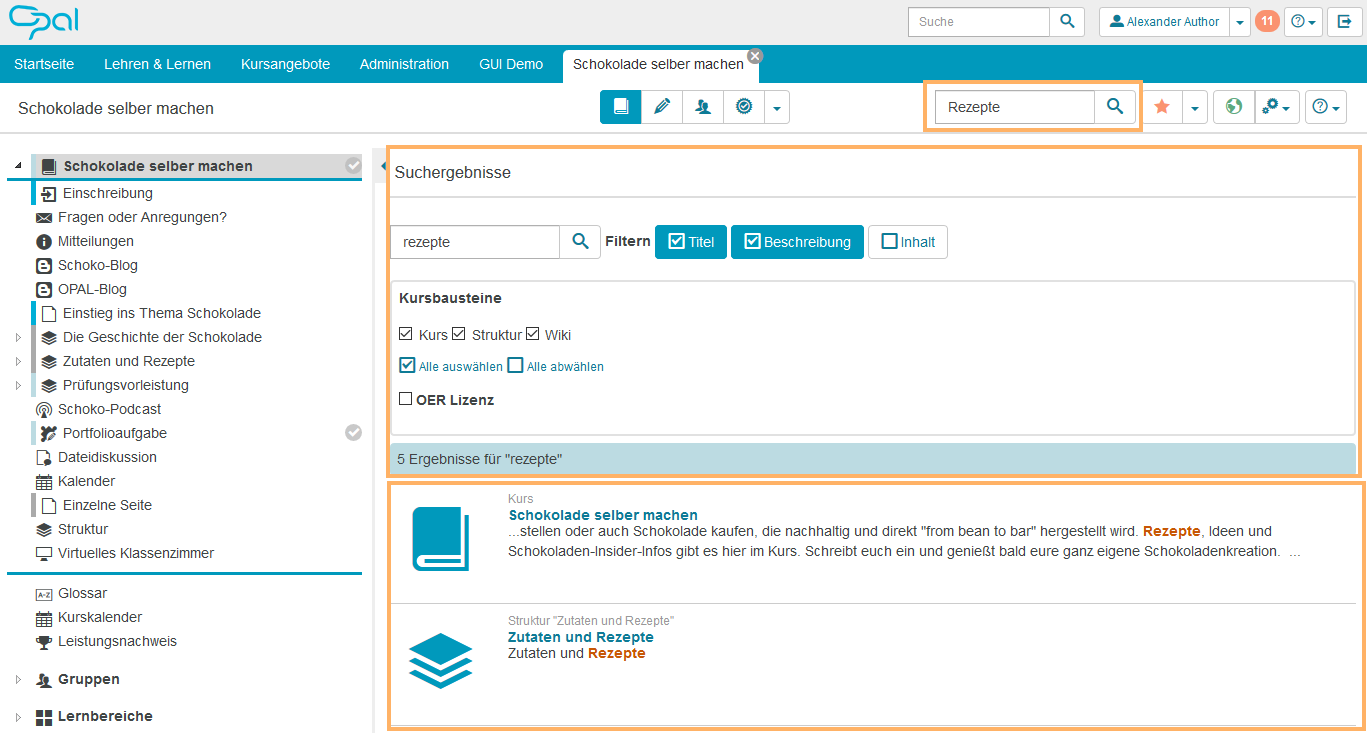Image resolution: width=1367 pixels, height=733 pixels.
Task: Click the assessment badge icon in toolbar
Action: (743, 107)
